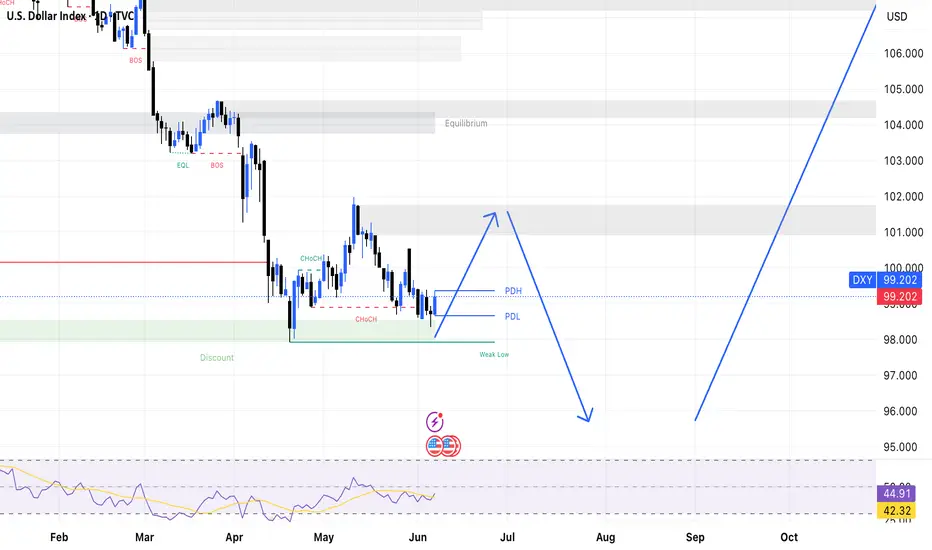Select the PDL level label
The image size is (932, 550).
click(x=512, y=316)
